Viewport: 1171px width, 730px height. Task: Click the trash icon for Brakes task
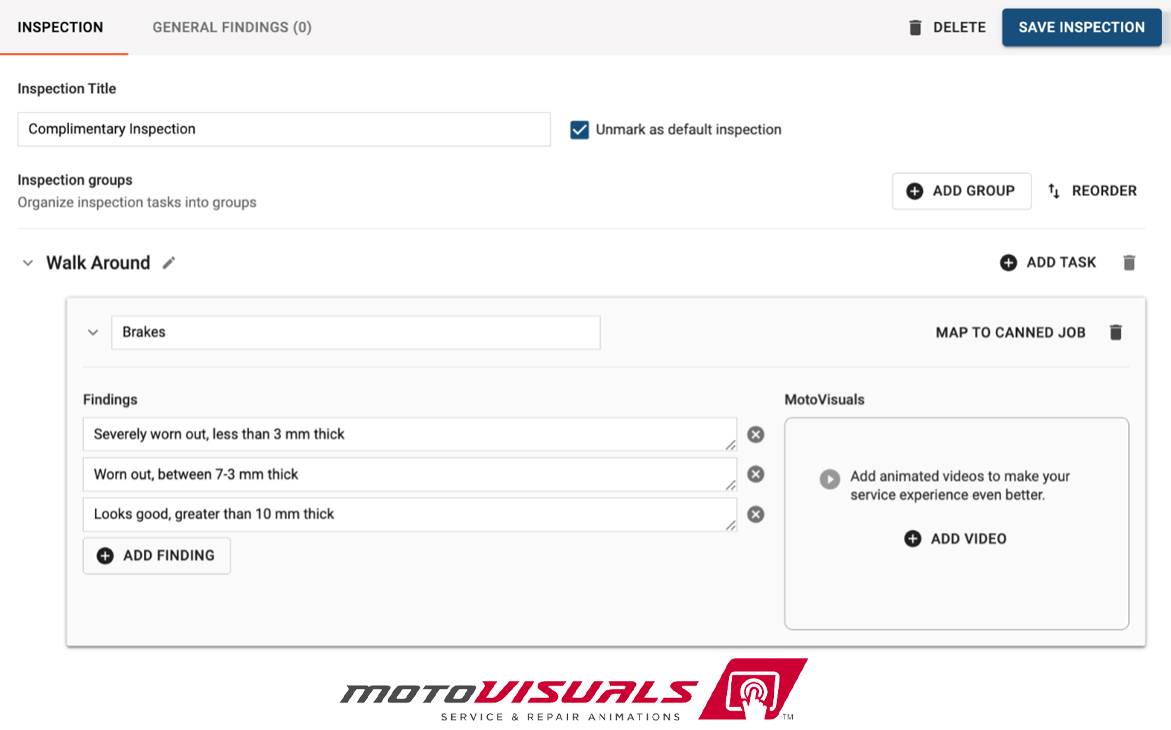(x=1116, y=333)
